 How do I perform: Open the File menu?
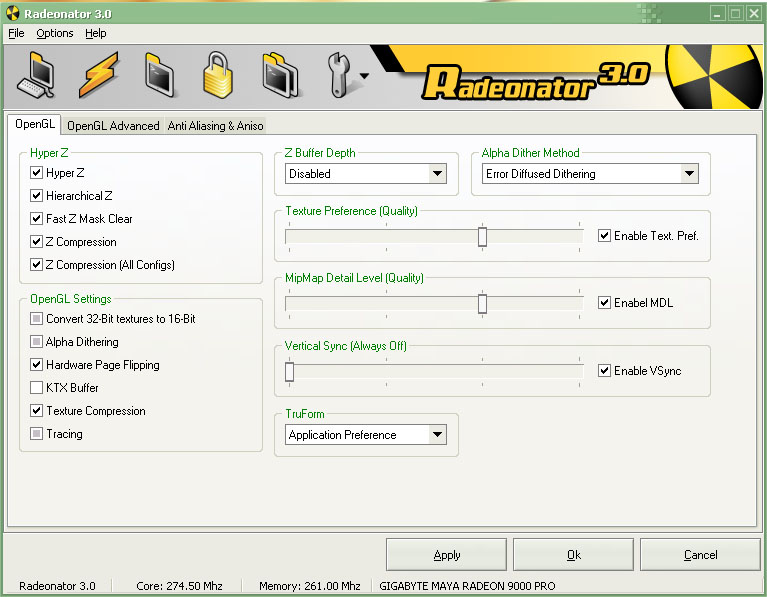pos(16,33)
